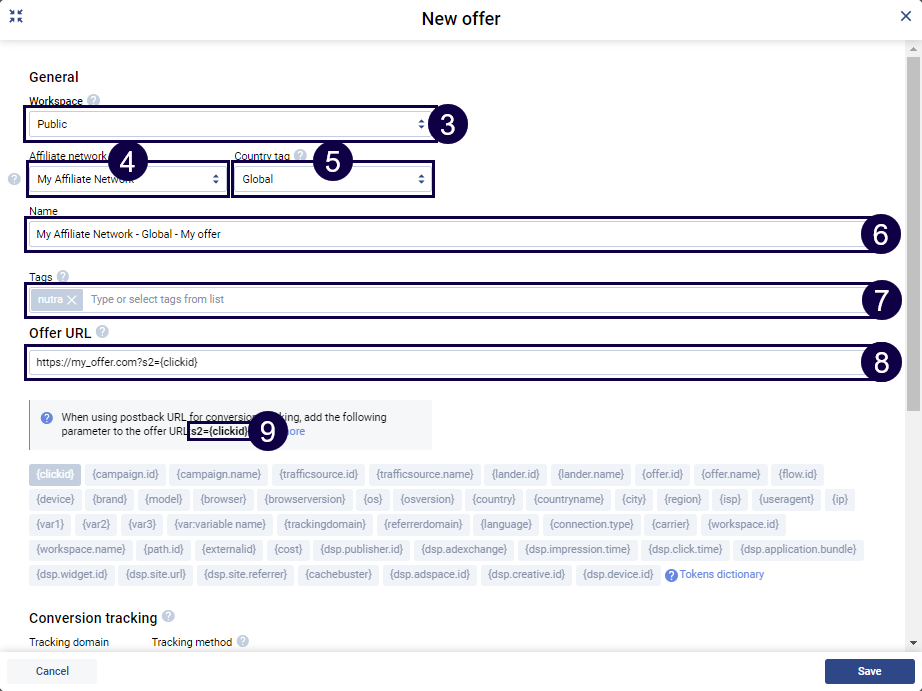
Task: Select the {countryname} token chip
Action: [x=569, y=499]
